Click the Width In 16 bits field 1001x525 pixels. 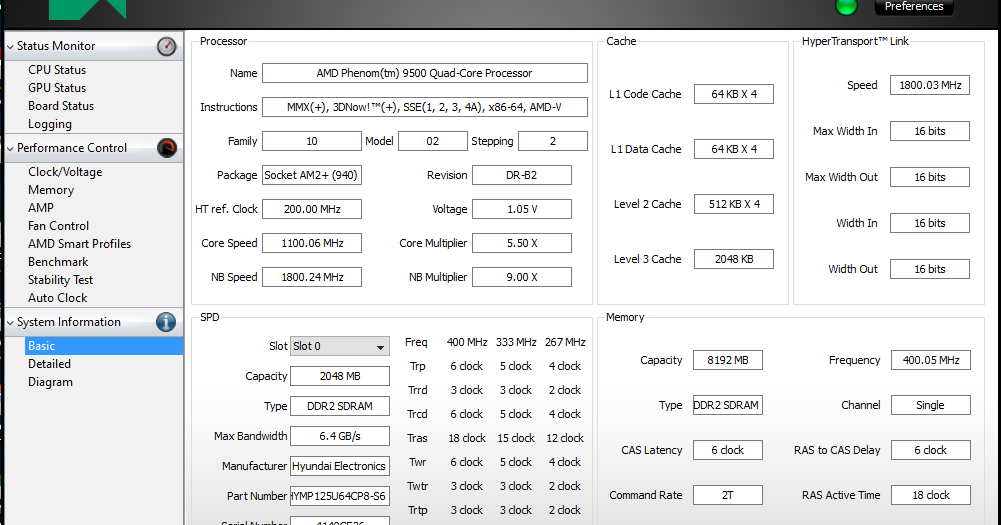coord(930,223)
